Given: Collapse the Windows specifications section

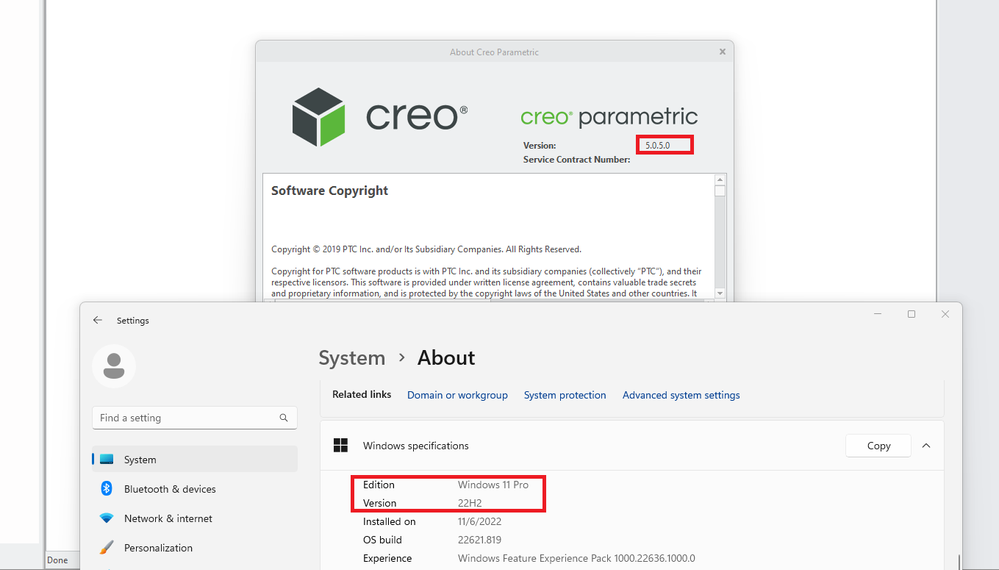Looking at the screenshot, I should (926, 446).
